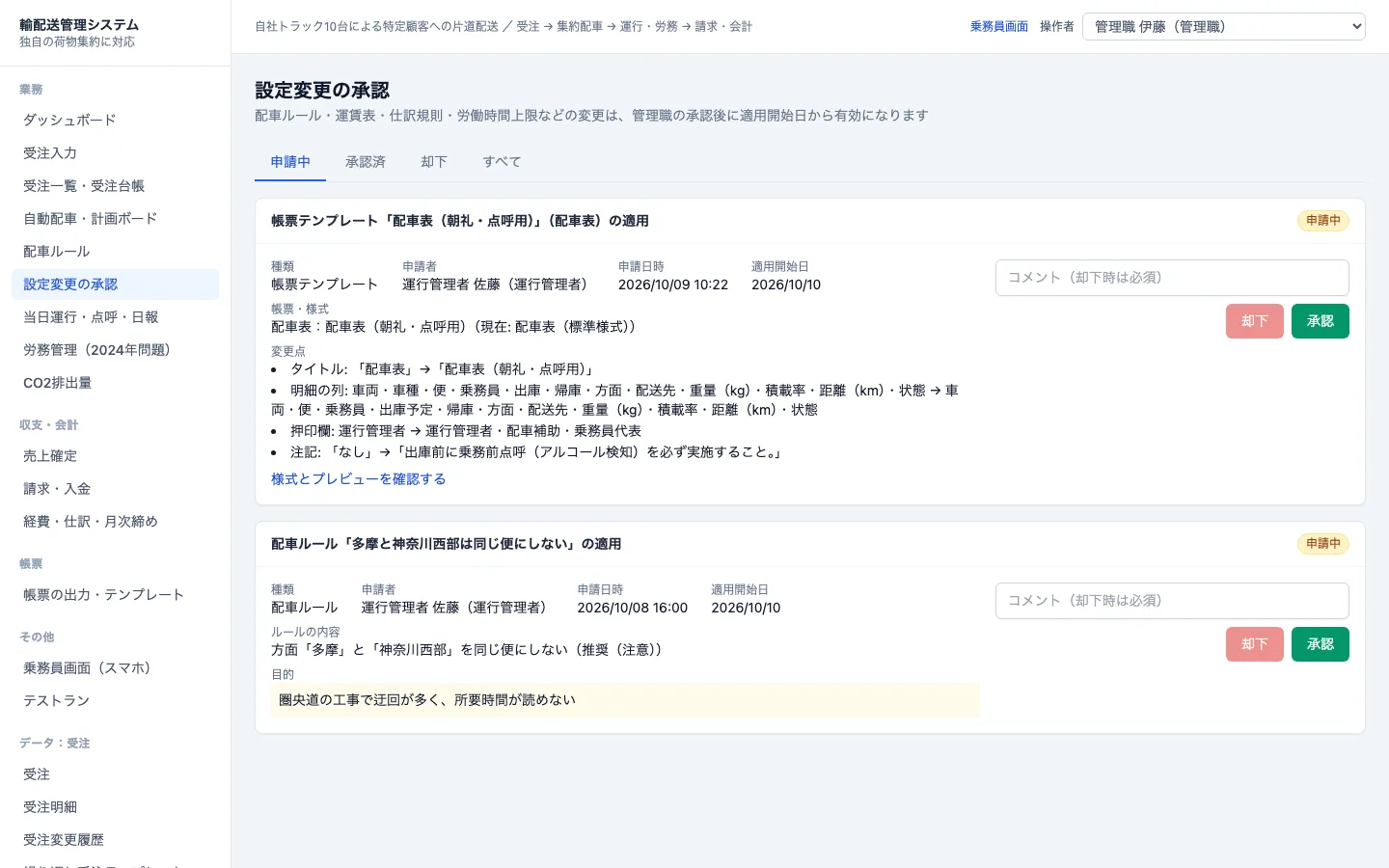Image resolution: width=1389 pixels, height=868 pixels.
Task: Open 受注一覧・受注台帳 in sidebar
Action: [115, 186]
